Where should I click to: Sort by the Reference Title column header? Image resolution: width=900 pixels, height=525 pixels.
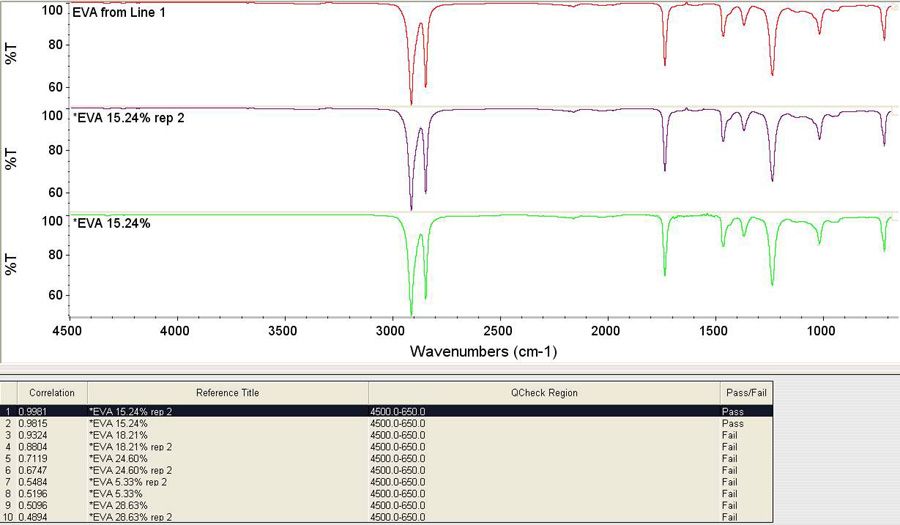click(x=228, y=393)
